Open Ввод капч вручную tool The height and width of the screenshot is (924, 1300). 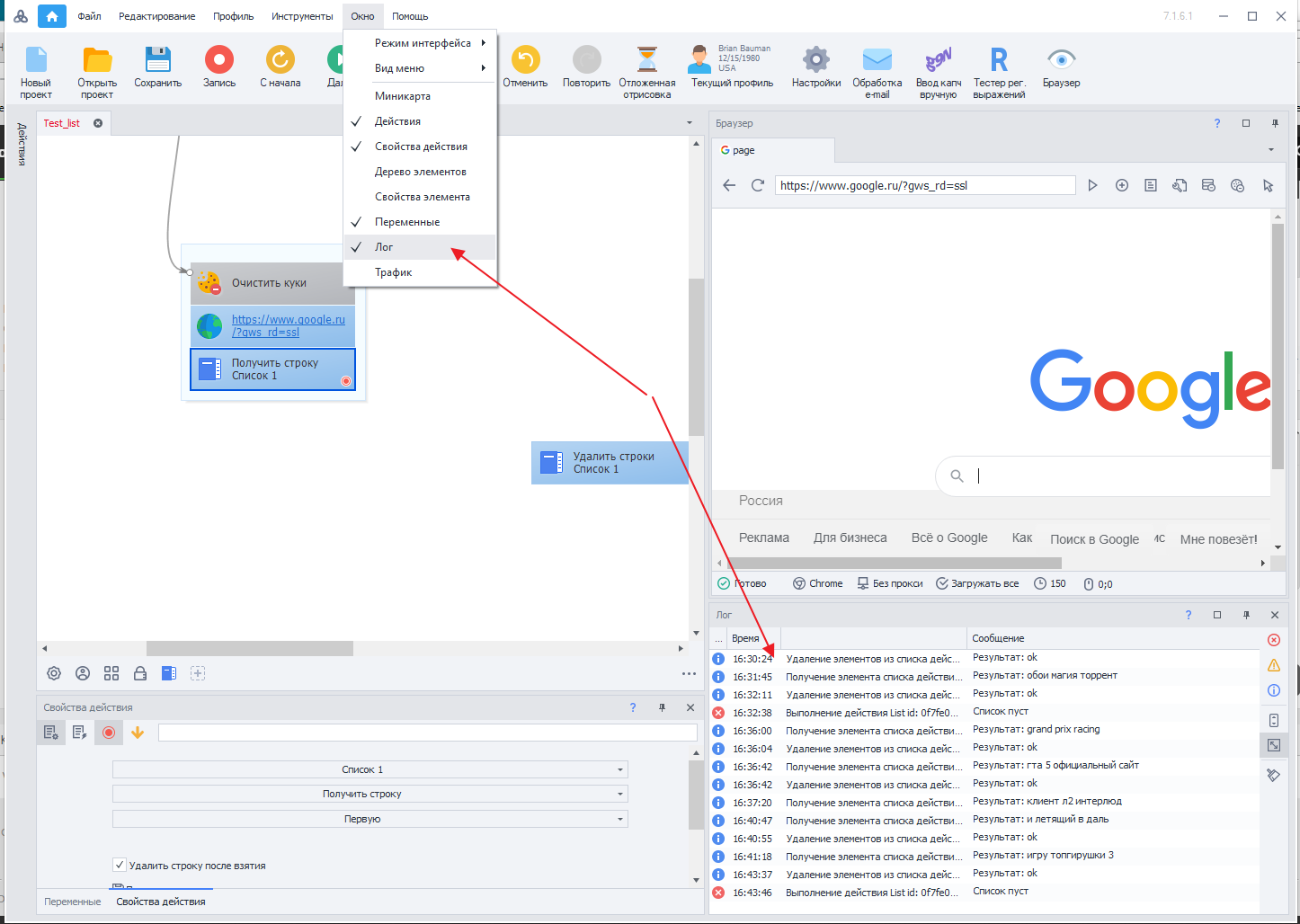939,72
